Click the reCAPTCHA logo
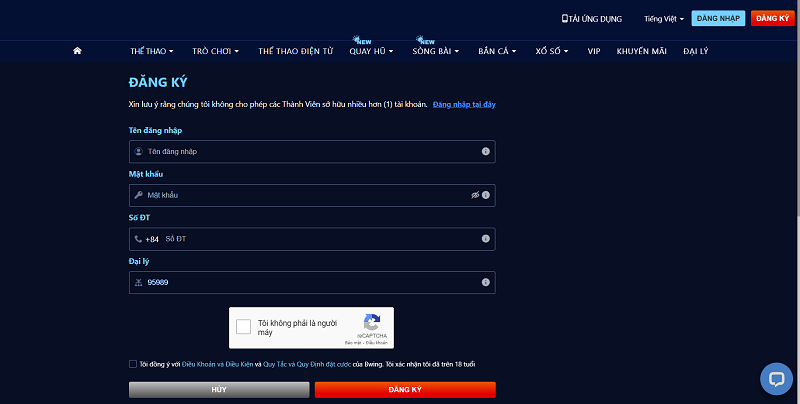Screen dimensions: 800x404 click(372, 322)
